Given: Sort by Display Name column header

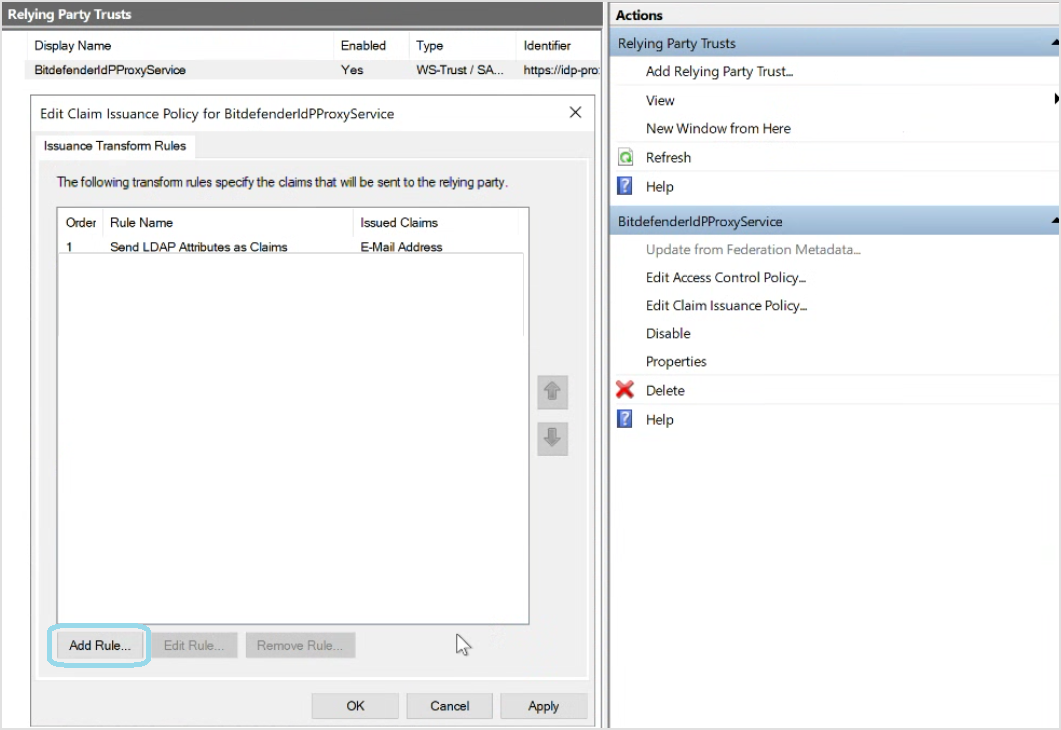Looking at the screenshot, I should tap(179, 45).
